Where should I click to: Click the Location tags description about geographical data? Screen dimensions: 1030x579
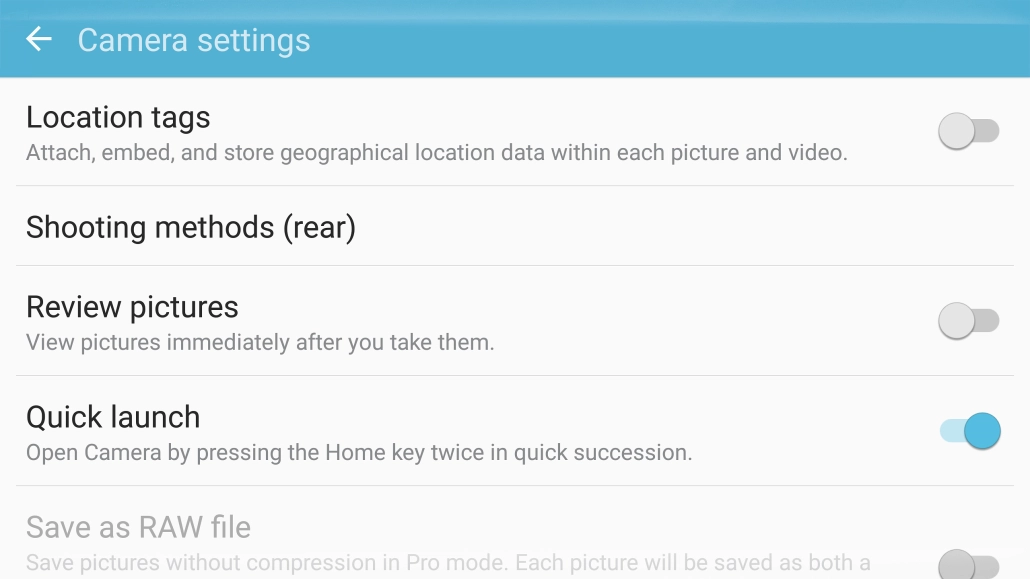(436, 153)
